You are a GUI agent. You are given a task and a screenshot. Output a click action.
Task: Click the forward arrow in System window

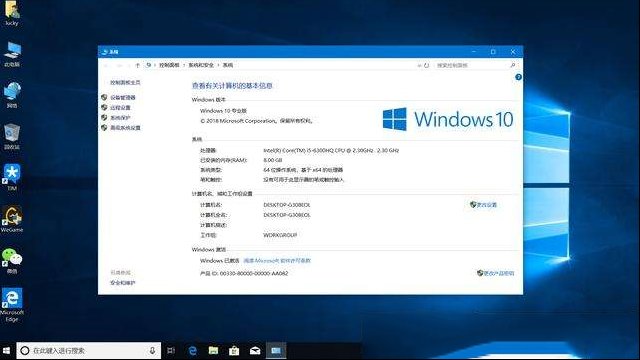tap(120, 65)
